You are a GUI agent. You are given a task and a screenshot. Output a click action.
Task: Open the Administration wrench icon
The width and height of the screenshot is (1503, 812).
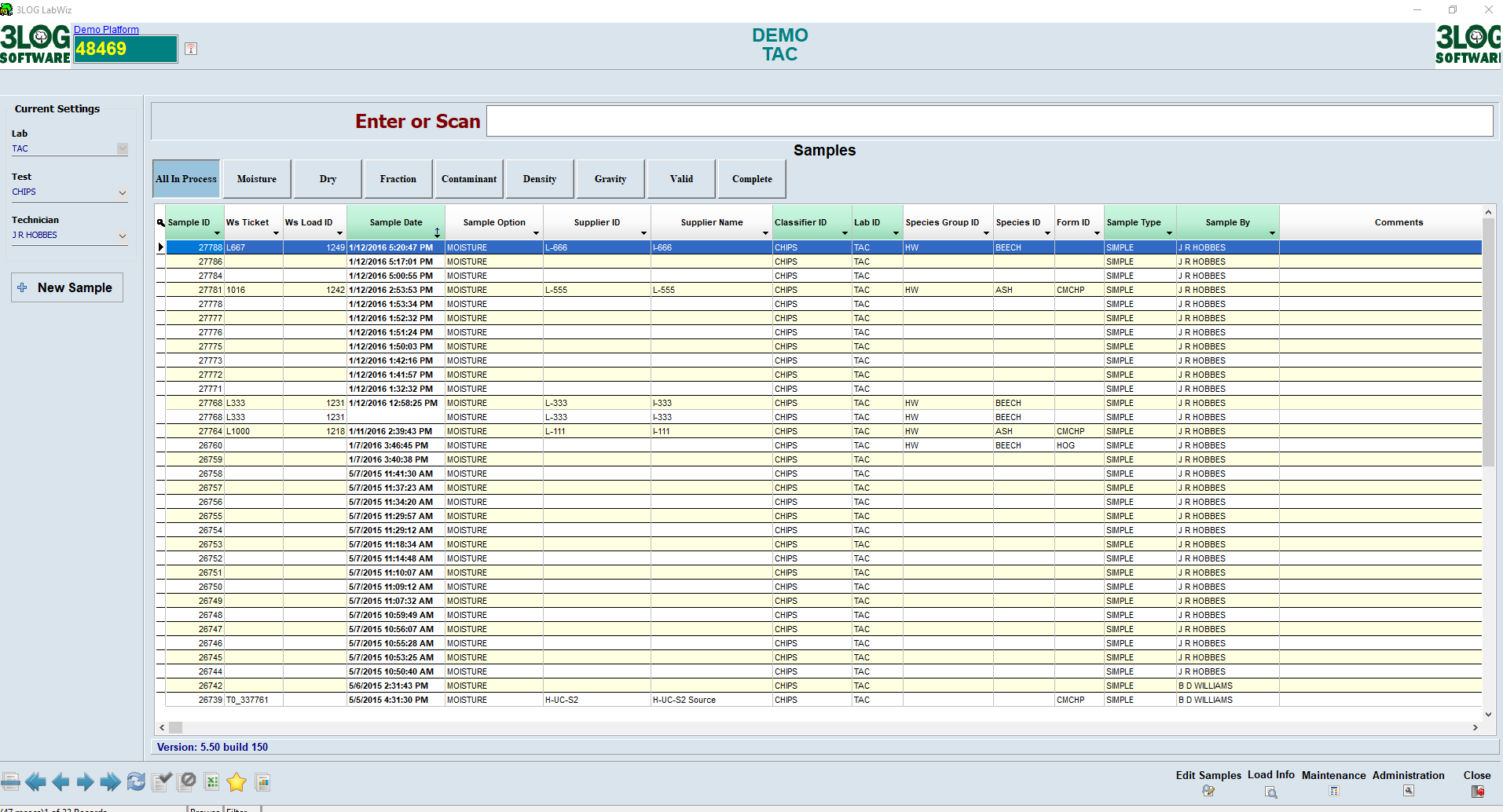pos(1408,791)
